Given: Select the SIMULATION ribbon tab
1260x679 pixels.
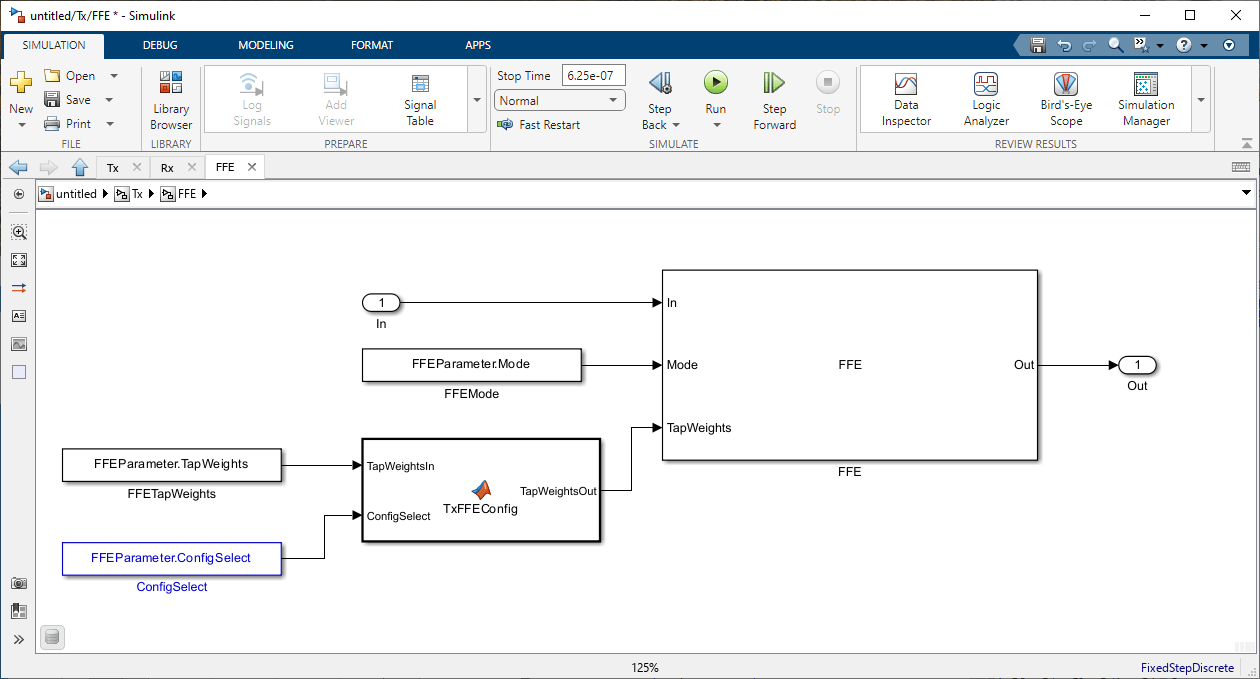Looking at the screenshot, I should point(54,45).
